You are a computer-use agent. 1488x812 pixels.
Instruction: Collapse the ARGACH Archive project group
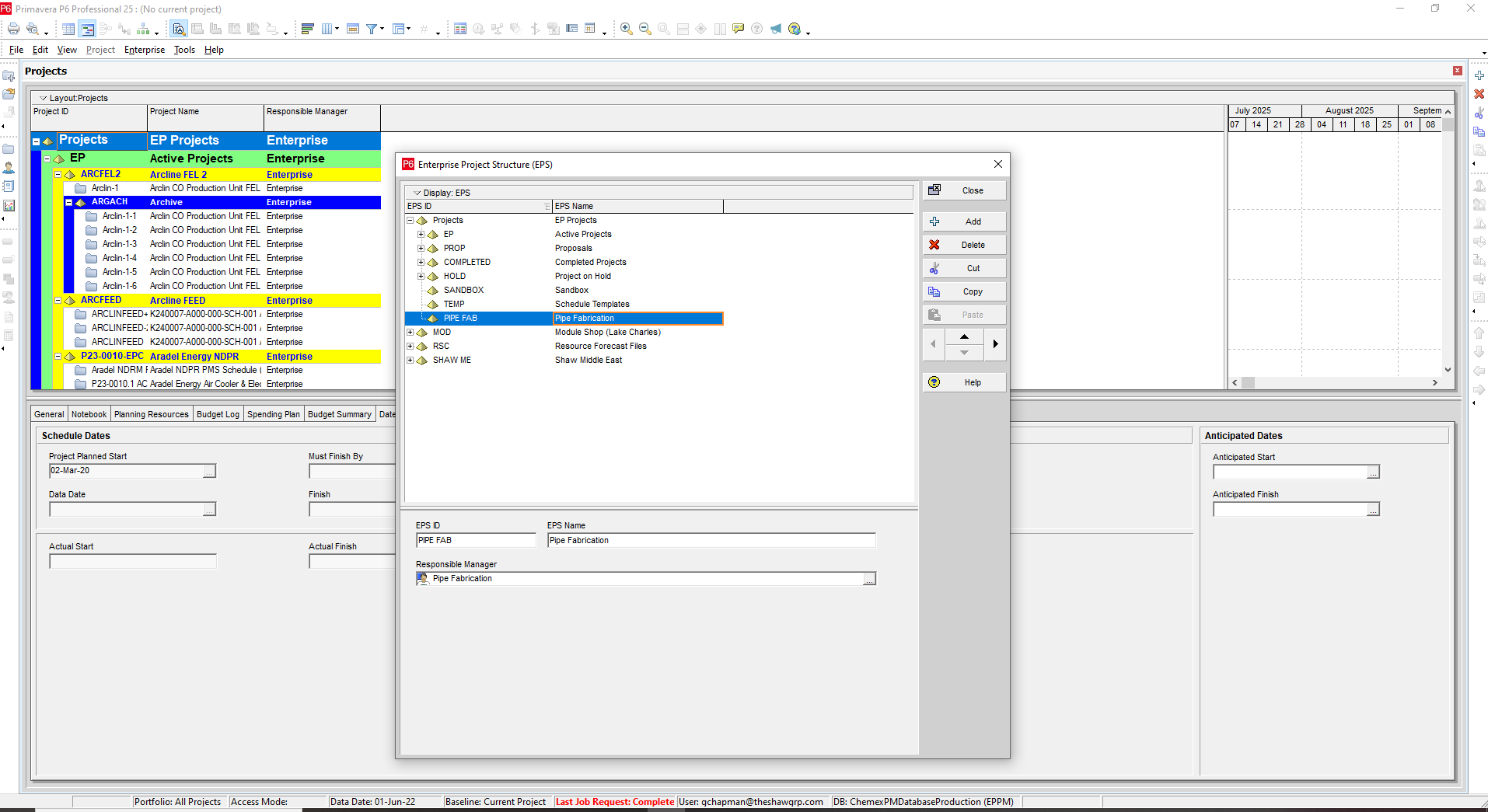tap(68, 202)
